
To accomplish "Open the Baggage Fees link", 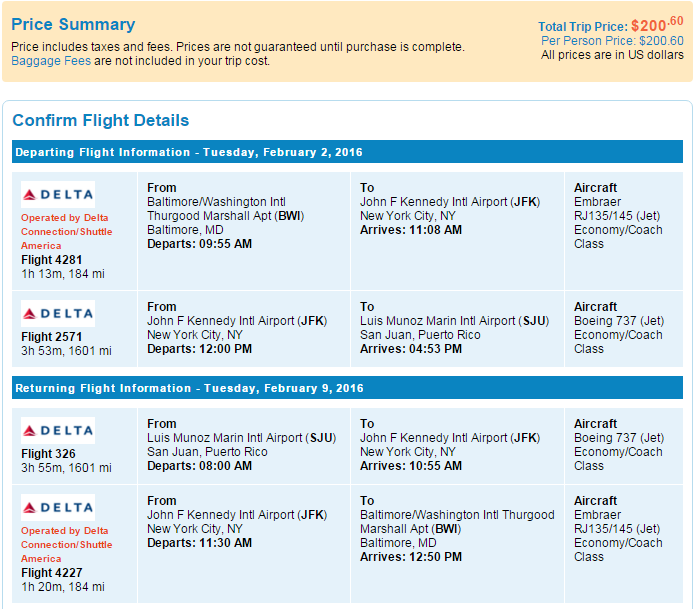I will [51, 61].
